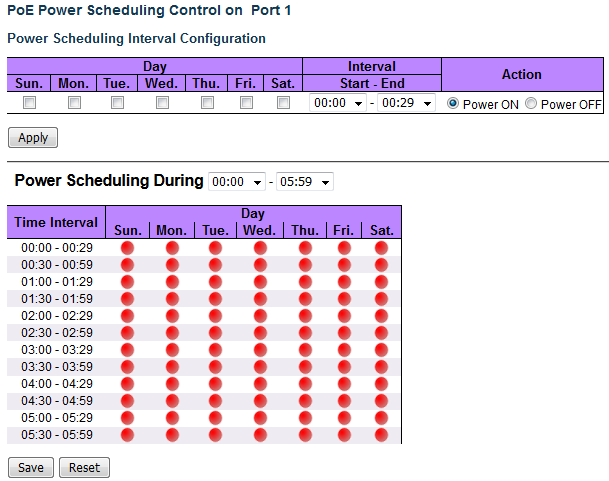Click Sunday red dot in 05:00 - 05:29 row
609x481 pixels.
[127, 417]
